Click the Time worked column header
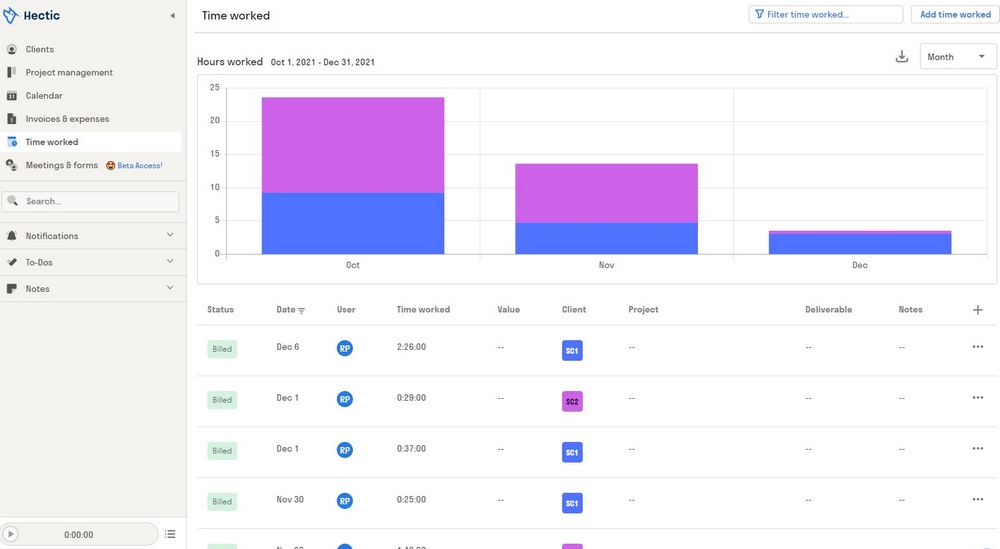Screen dimensions: 1000x549 point(423,310)
